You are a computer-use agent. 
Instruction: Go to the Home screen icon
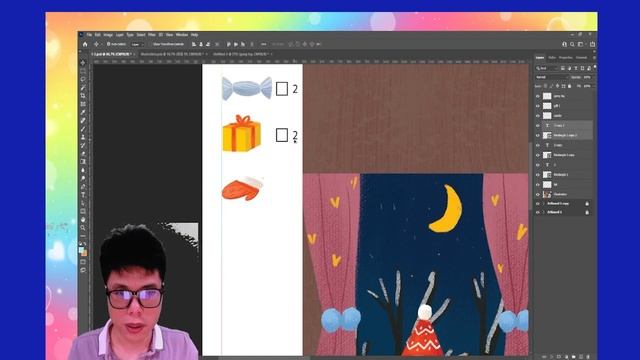[x=85, y=44]
